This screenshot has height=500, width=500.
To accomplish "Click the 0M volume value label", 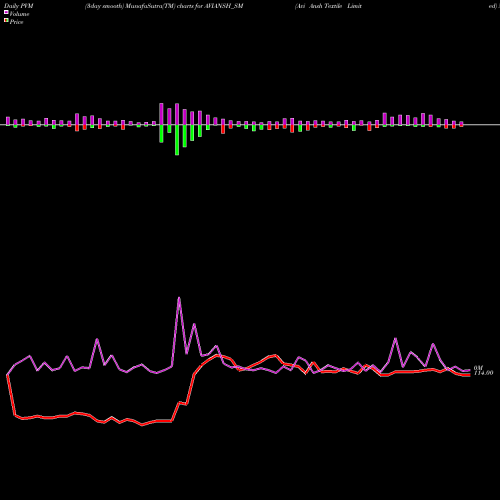I will 478,368.
